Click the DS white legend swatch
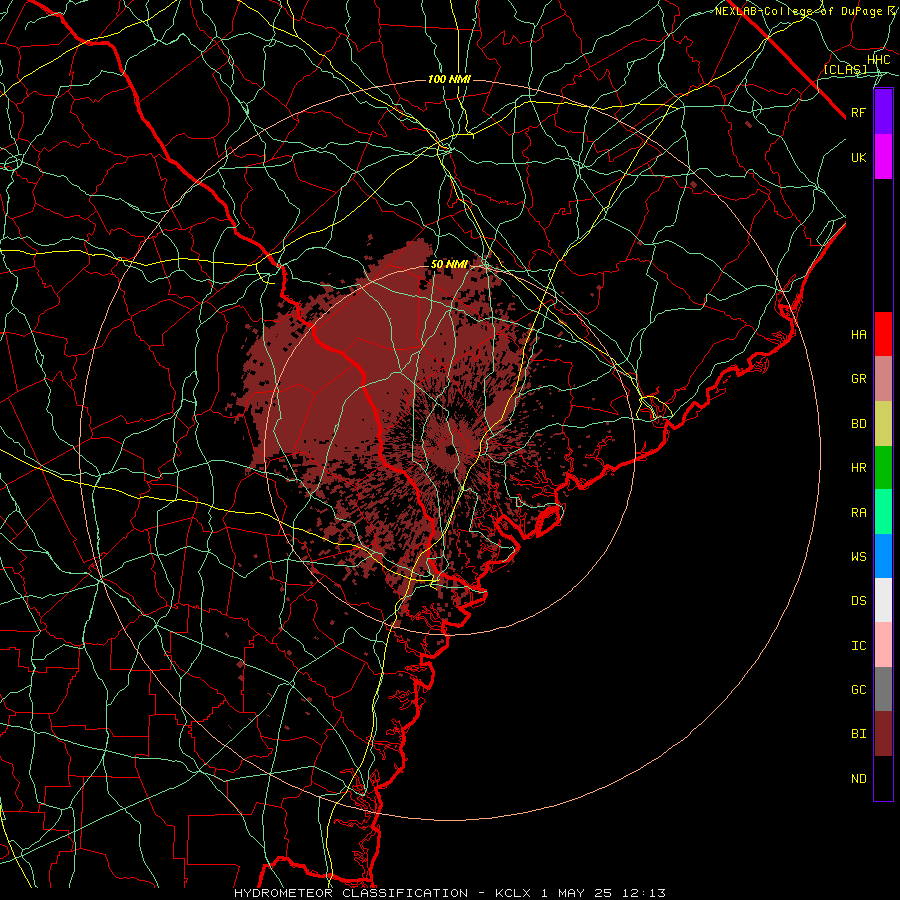 [x=883, y=600]
